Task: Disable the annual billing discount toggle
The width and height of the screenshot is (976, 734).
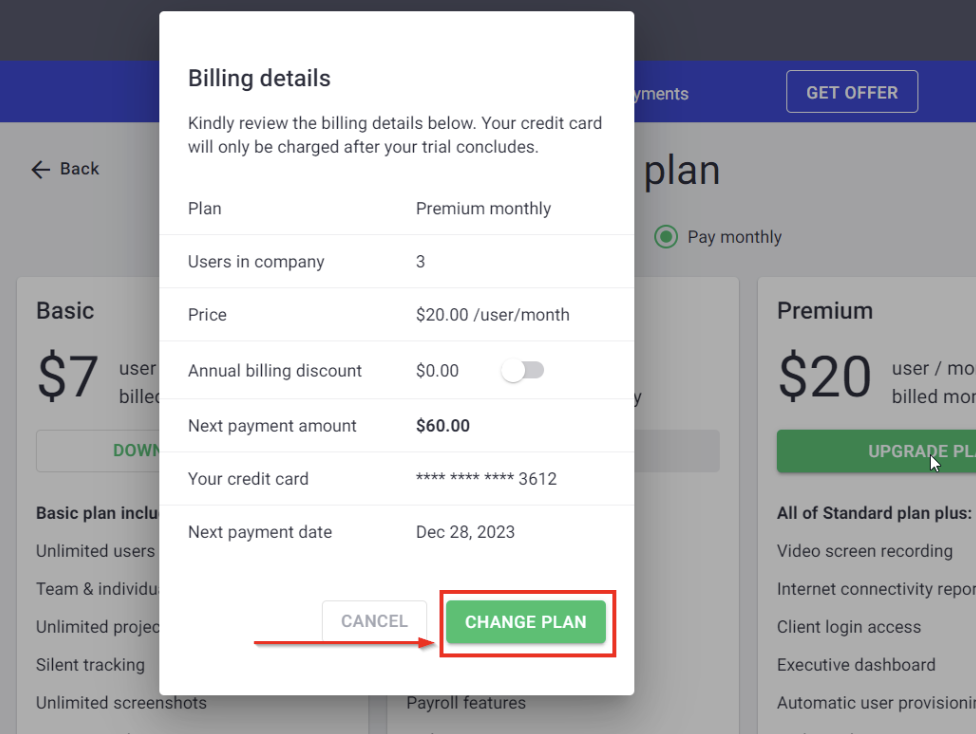Action: tap(522, 370)
